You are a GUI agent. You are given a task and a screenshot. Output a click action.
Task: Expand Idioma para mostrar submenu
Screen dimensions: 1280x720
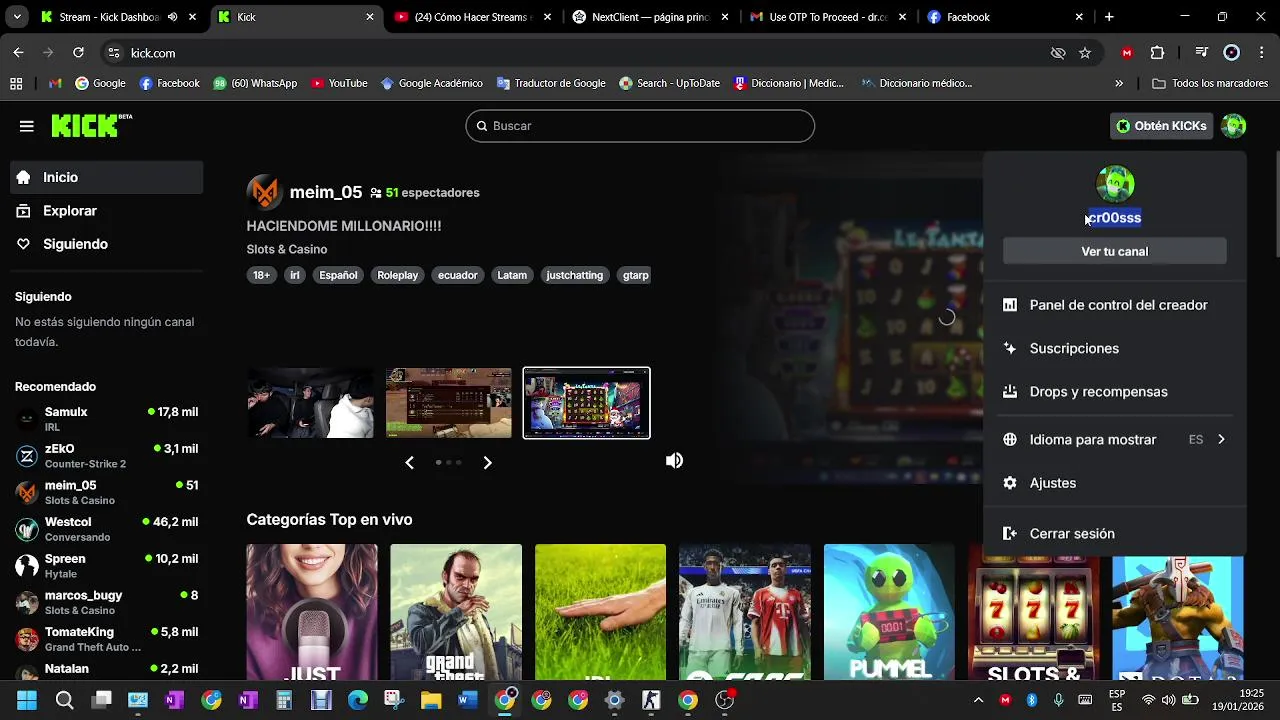(1115, 440)
